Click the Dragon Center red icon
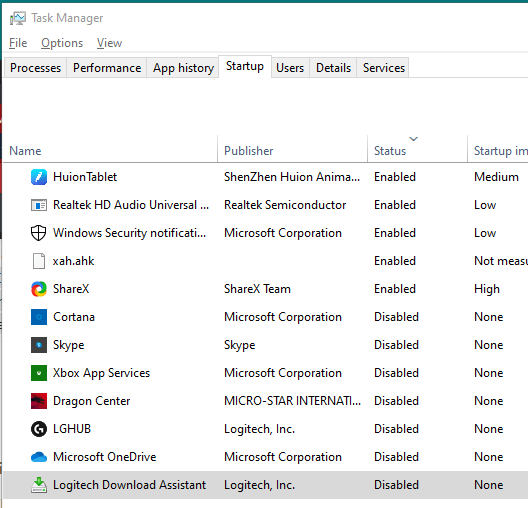The width and height of the screenshot is (528, 508). (x=39, y=401)
